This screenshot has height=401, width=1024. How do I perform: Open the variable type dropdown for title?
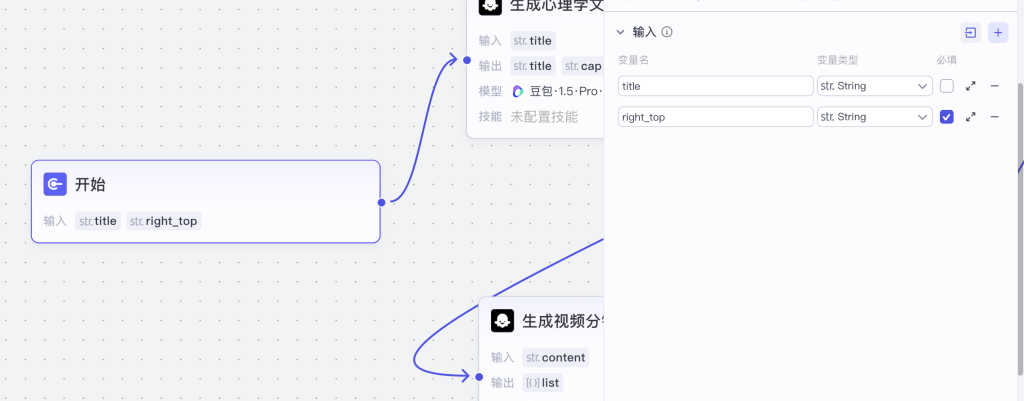click(874, 86)
